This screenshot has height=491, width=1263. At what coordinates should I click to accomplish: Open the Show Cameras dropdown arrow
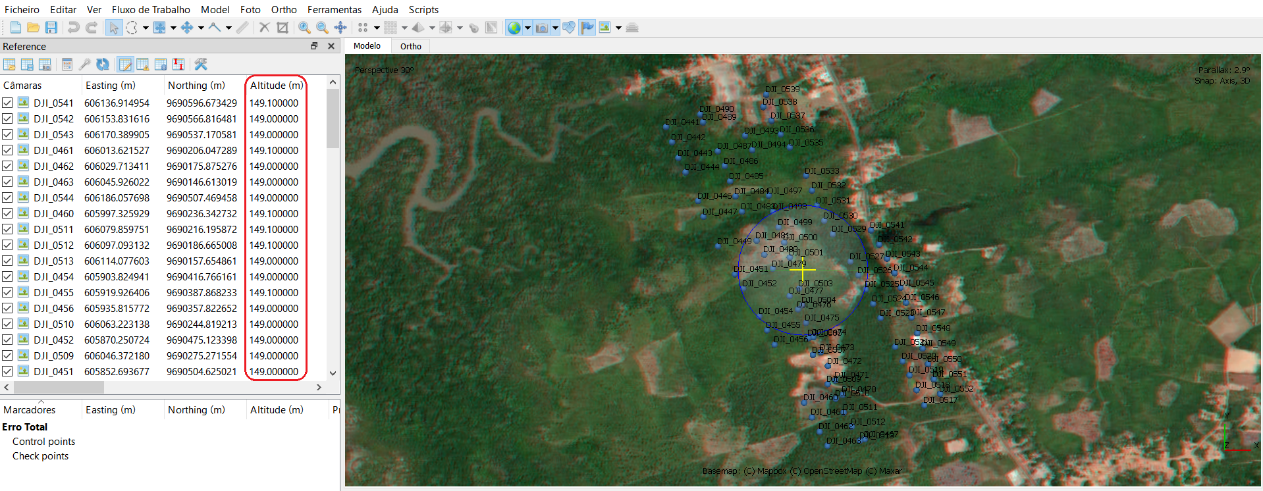[x=555, y=27]
